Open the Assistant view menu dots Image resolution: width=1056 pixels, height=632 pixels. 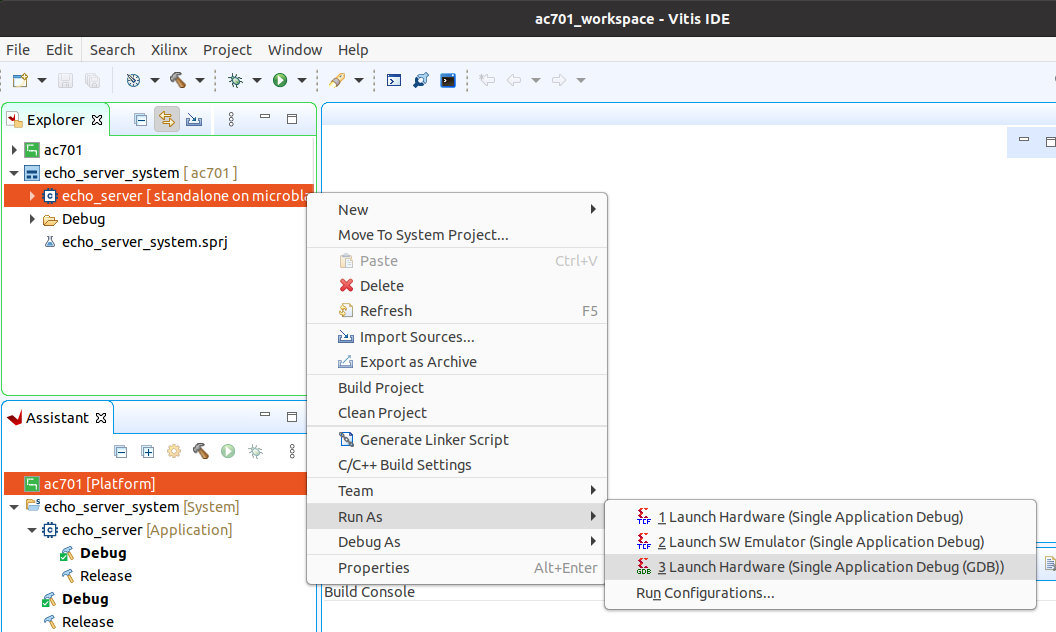(292, 451)
